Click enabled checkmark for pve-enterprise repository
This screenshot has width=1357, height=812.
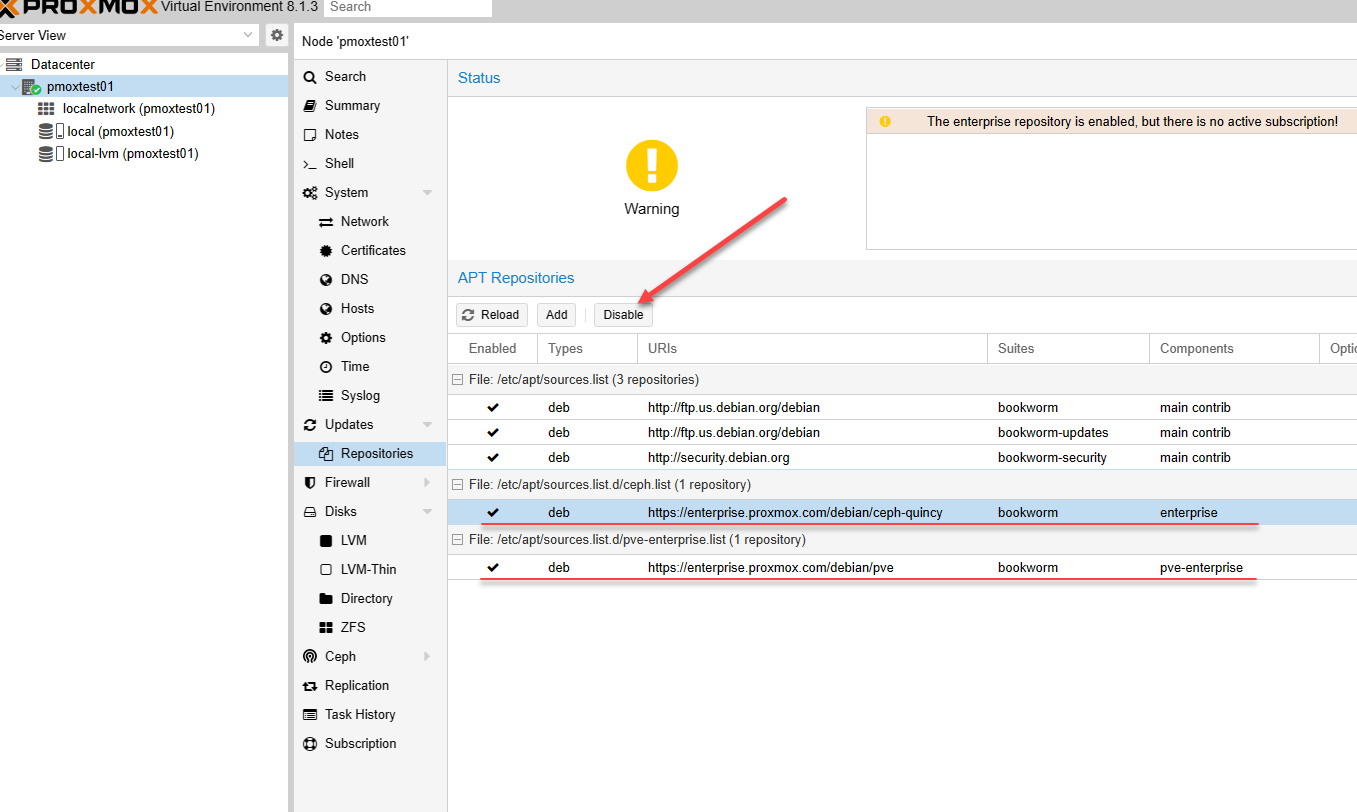493,568
